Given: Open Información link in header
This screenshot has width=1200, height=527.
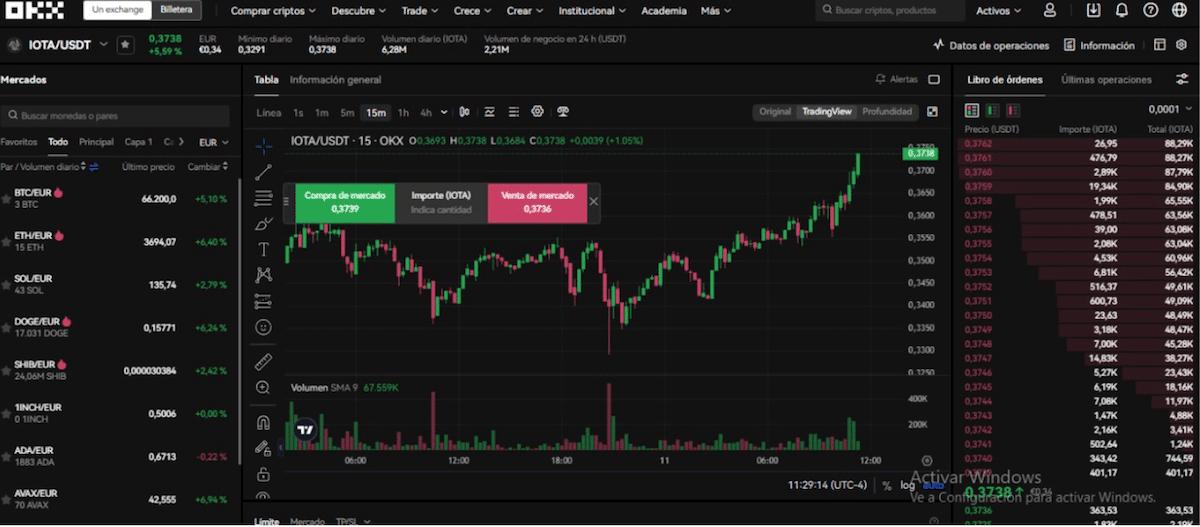Looking at the screenshot, I should 1100,45.
